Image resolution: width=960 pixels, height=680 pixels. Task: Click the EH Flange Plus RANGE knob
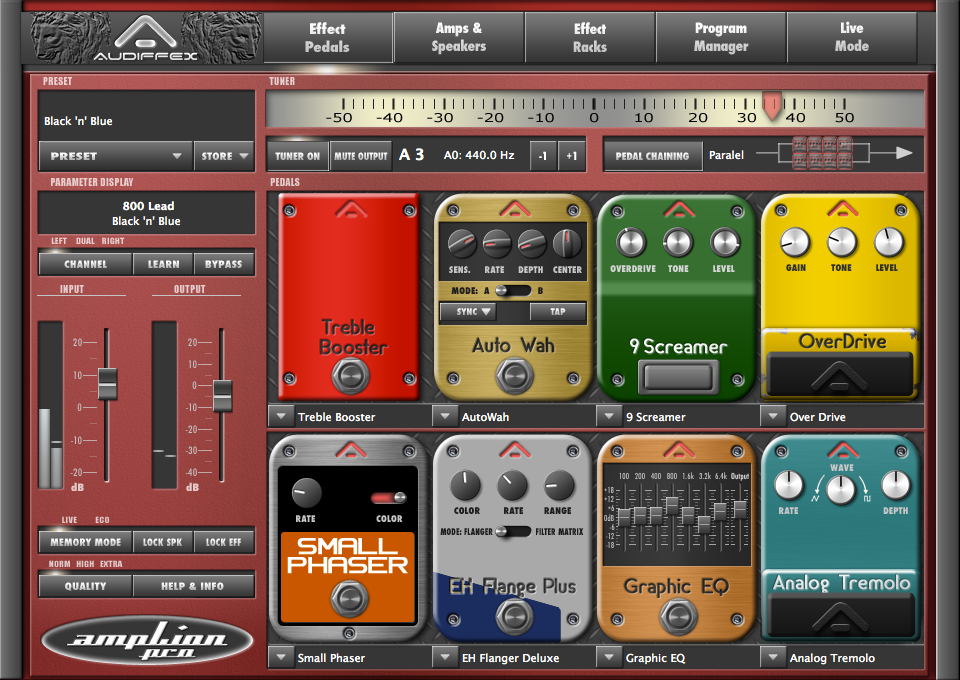coord(559,486)
